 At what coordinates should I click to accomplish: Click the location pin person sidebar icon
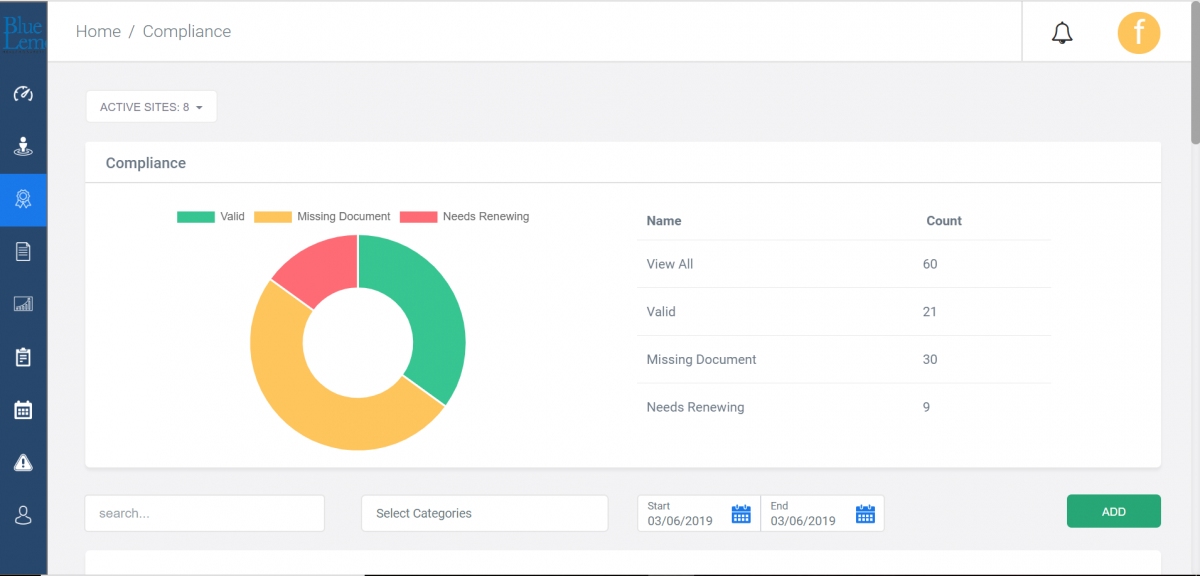point(23,147)
